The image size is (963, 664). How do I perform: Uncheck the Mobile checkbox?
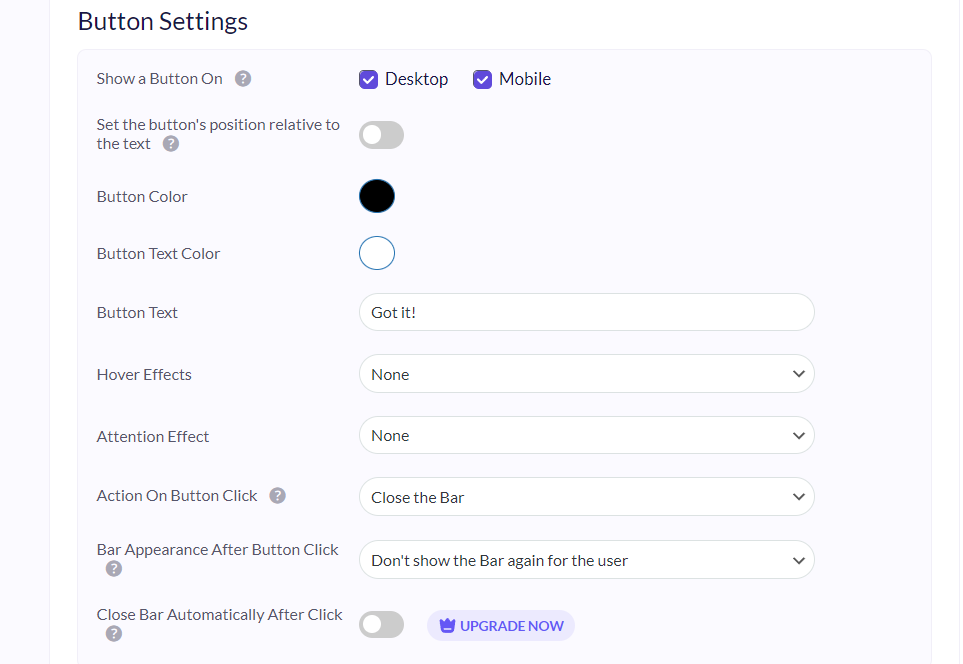coord(482,79)
